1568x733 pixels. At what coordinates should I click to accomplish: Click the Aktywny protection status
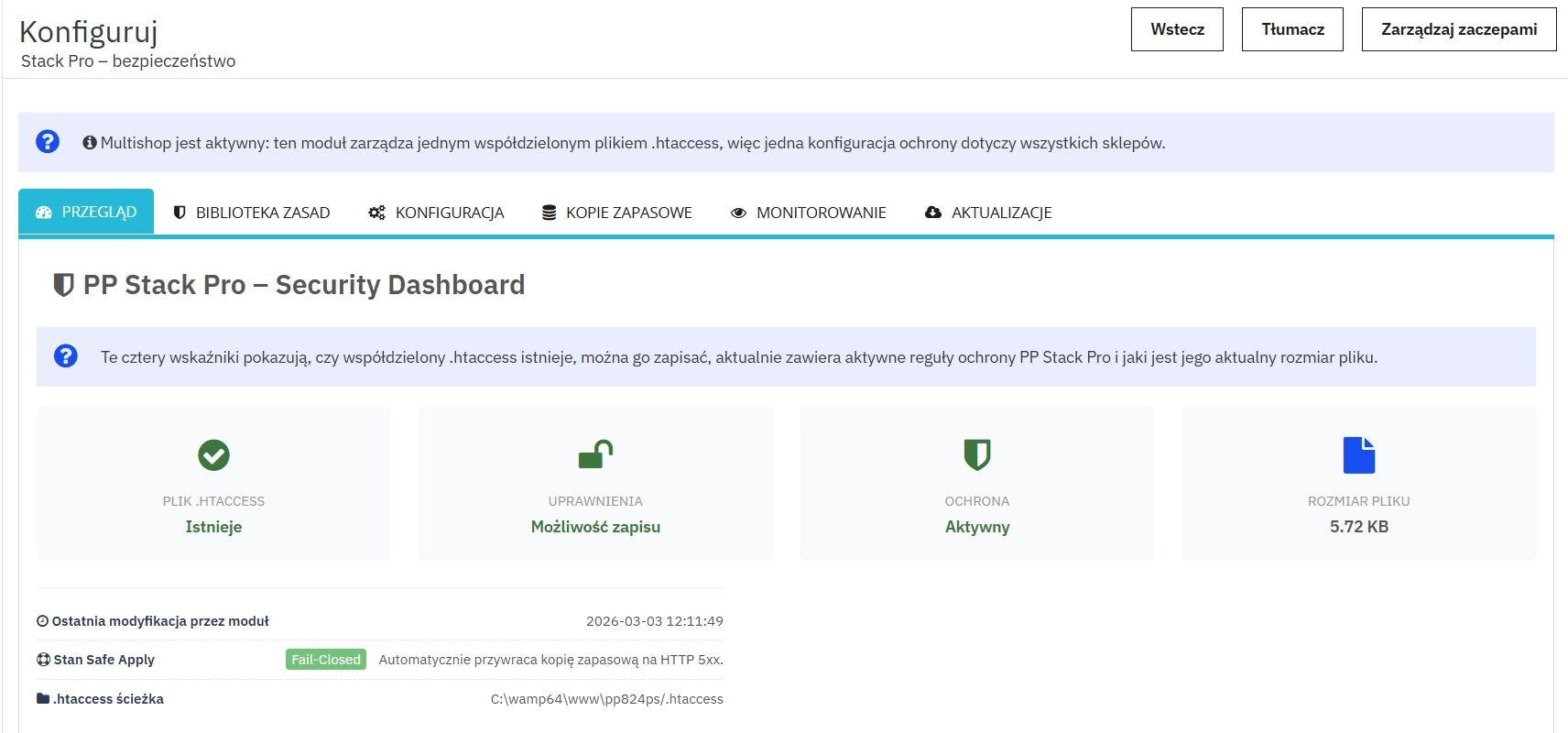(977, 527)
